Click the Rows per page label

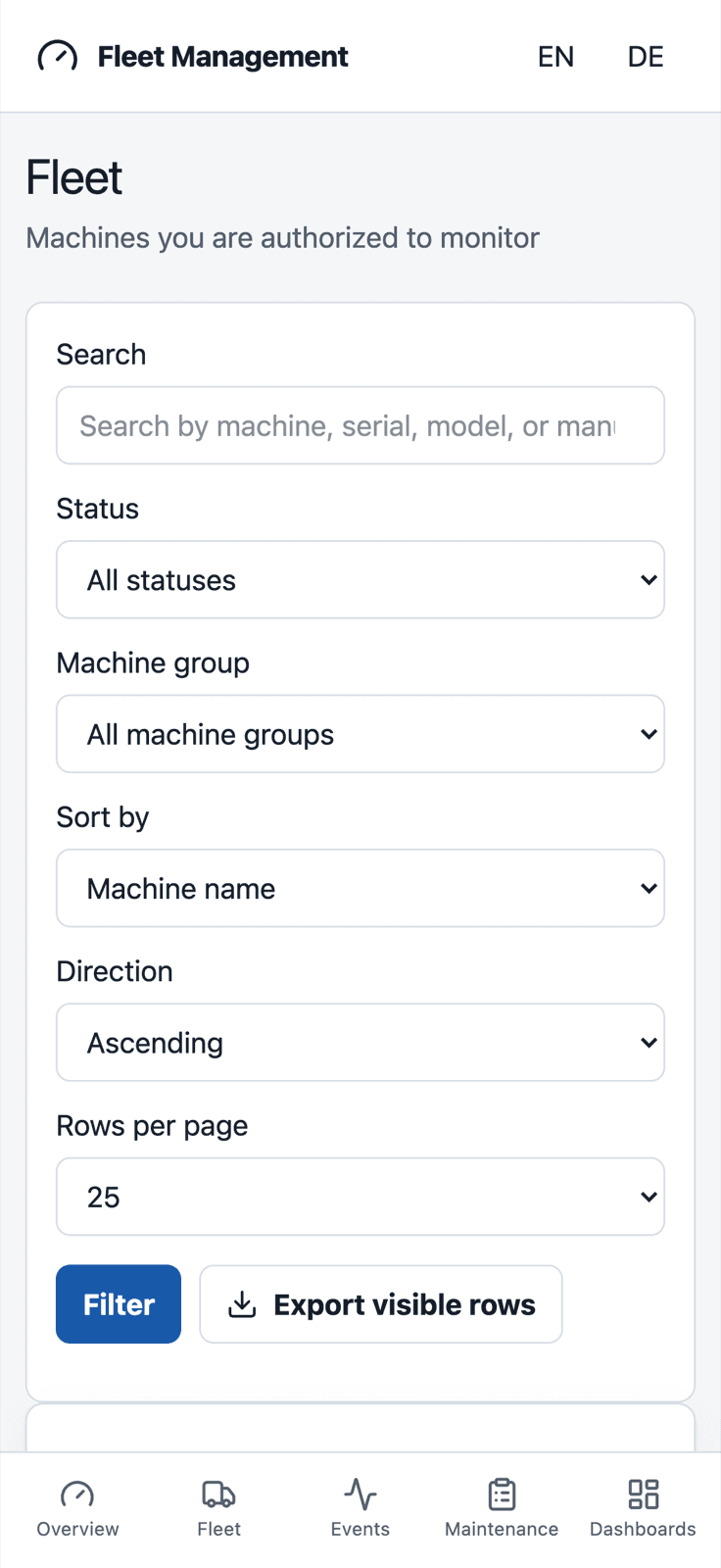(152, 1126)
